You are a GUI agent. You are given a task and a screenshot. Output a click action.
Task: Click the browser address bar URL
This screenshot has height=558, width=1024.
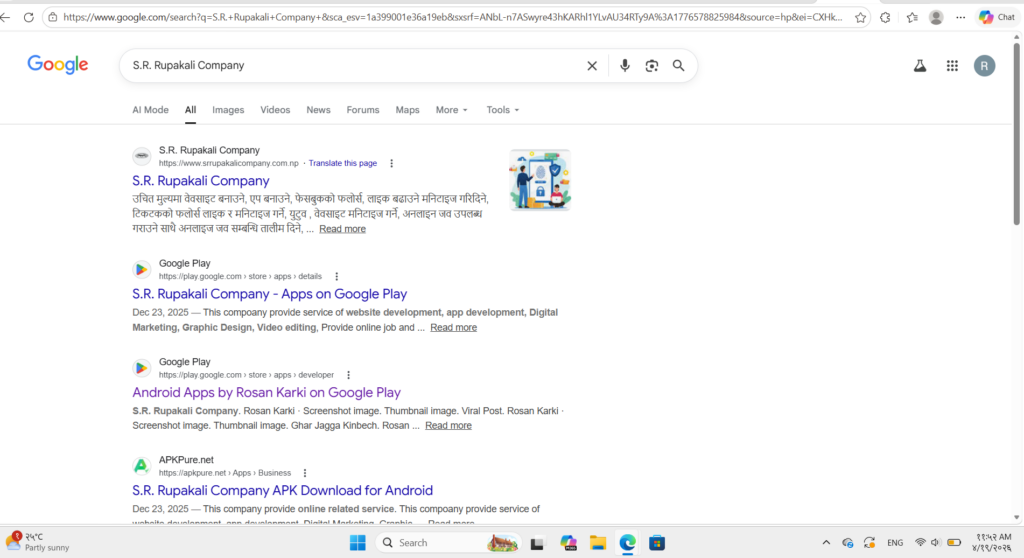click(453, 18)
